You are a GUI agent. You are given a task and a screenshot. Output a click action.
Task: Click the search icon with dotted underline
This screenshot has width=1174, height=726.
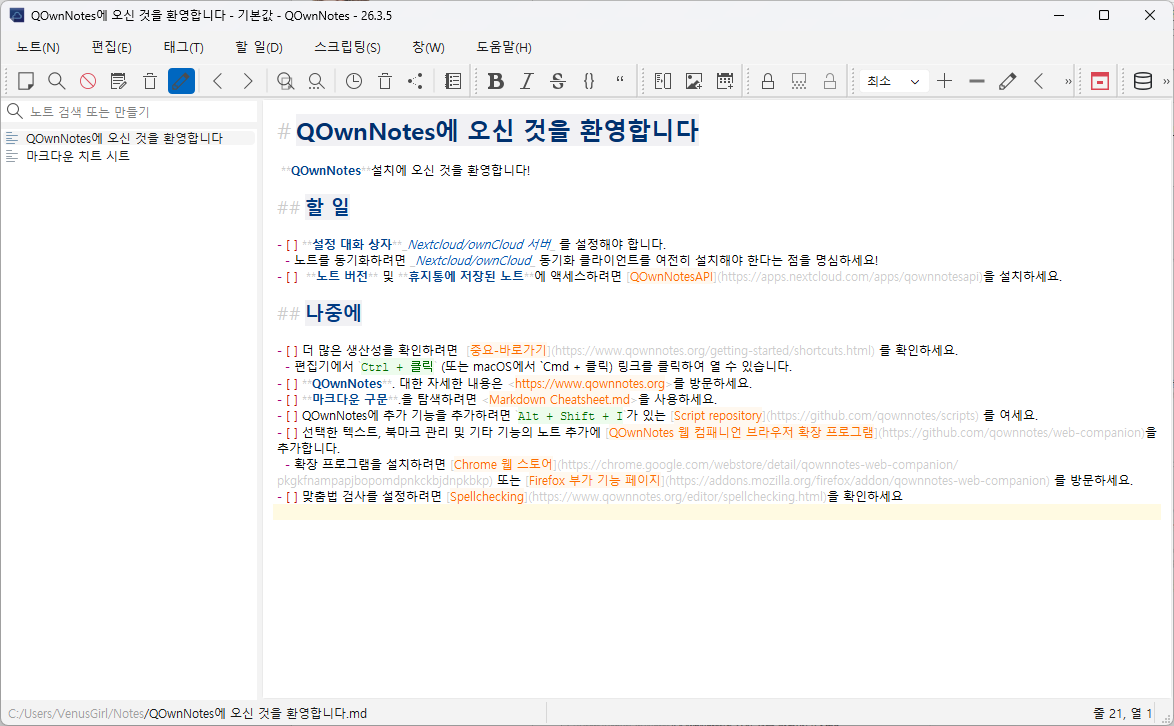click(x=317, y=81)
